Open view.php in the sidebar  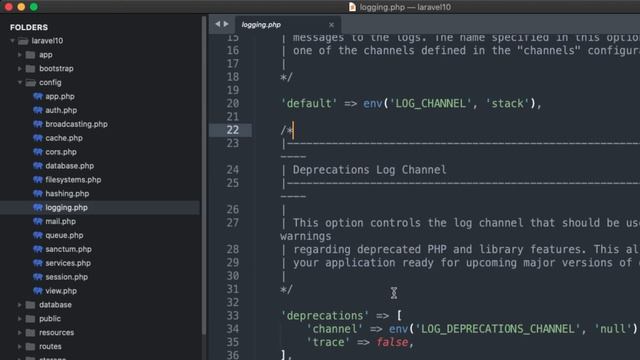pos(61,291)
